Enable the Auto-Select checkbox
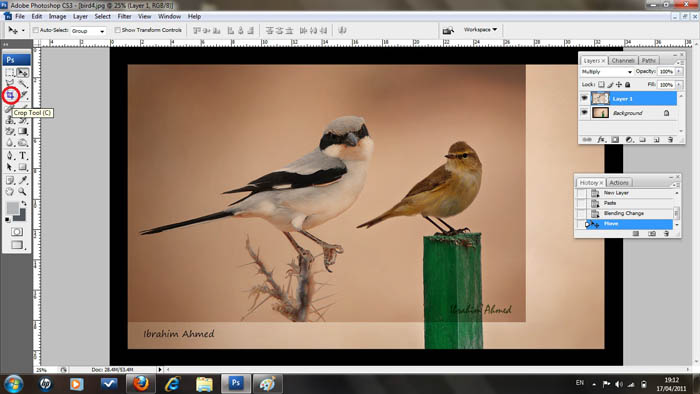700x394 pixels. coord(36,30)
